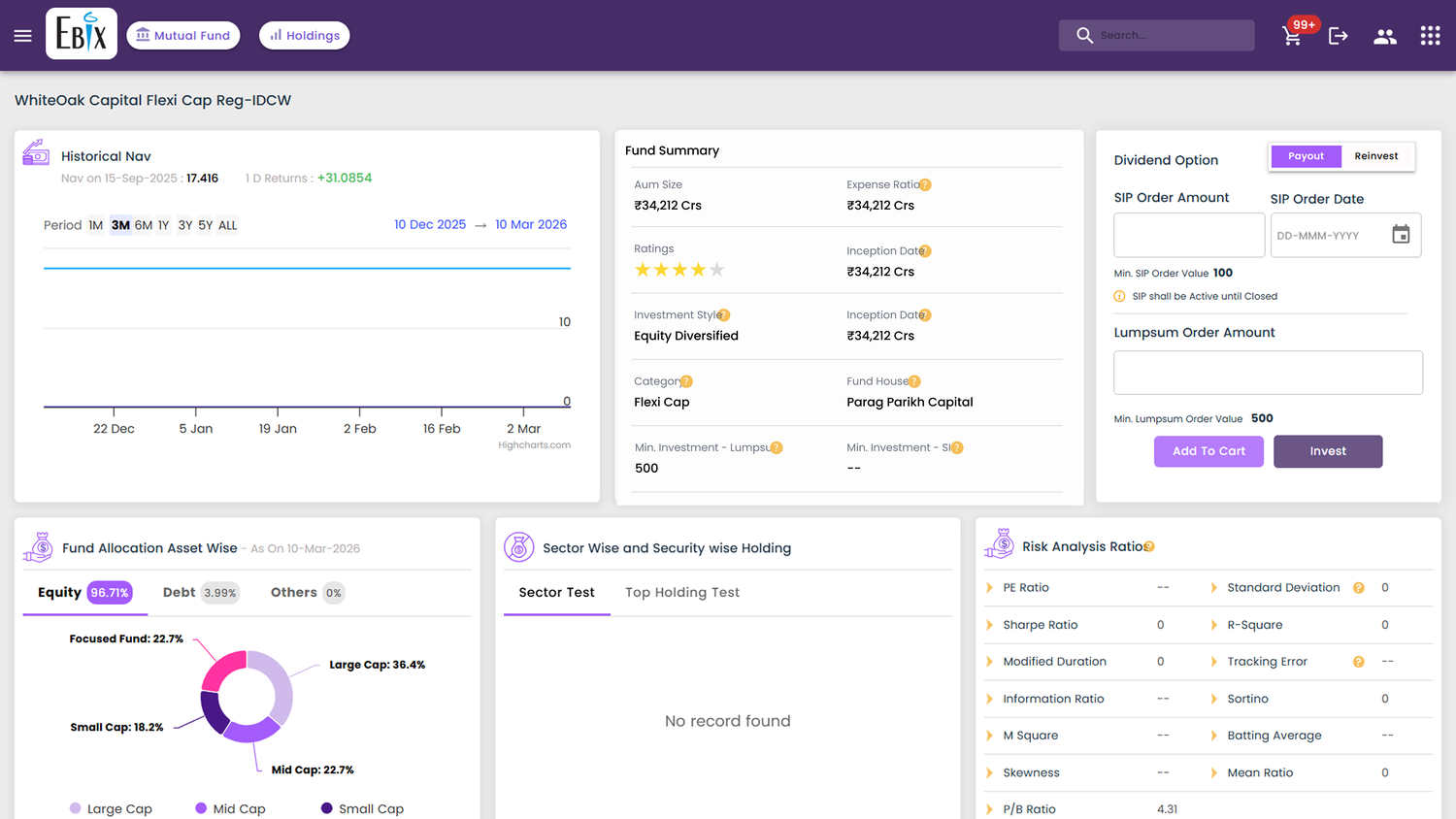Select the Payout dividend option
The width and height of the screenshot is (1456, 819).
pos(1306,156)
